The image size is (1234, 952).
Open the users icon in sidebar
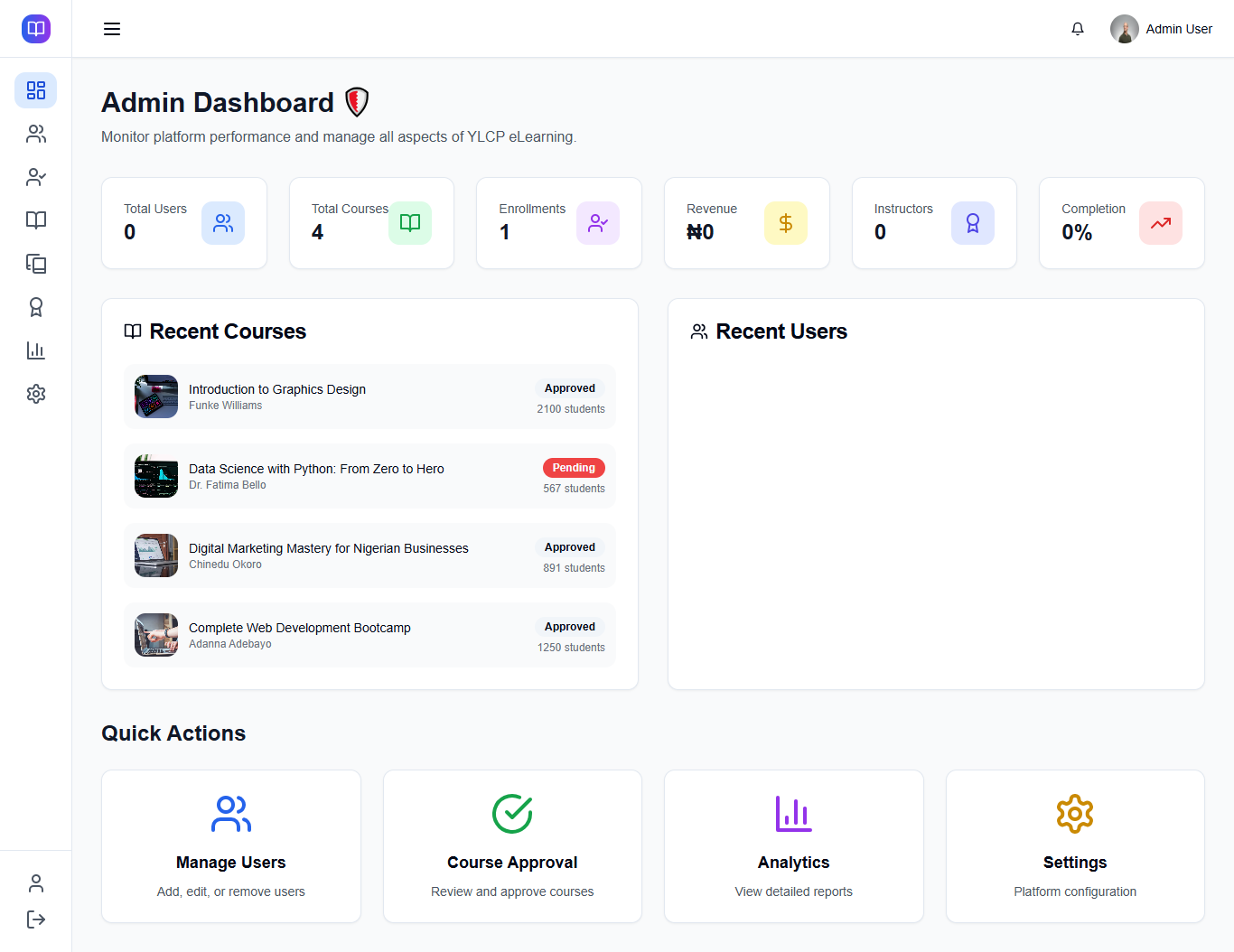pos(36,134)
